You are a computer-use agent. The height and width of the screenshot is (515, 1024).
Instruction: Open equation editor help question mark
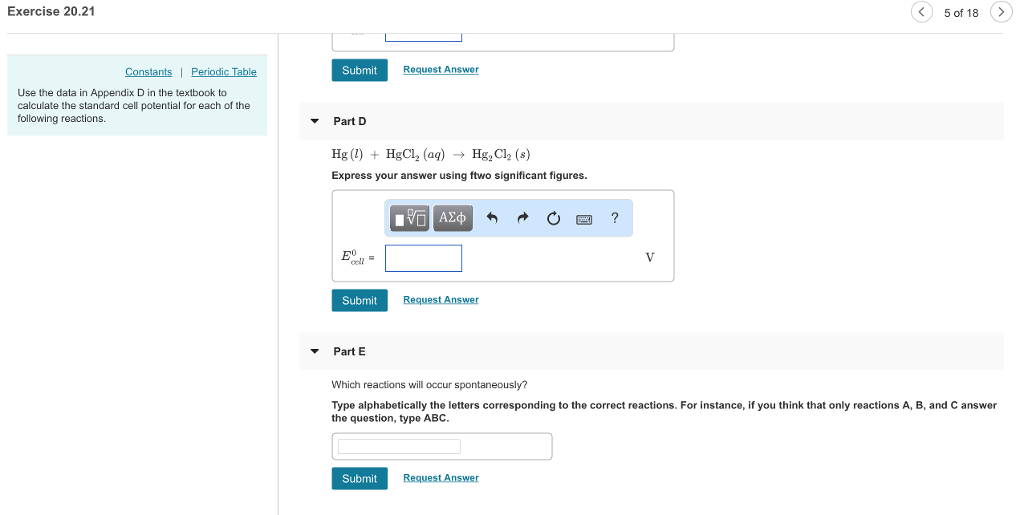pyautogui.click(x=615, y=218)
